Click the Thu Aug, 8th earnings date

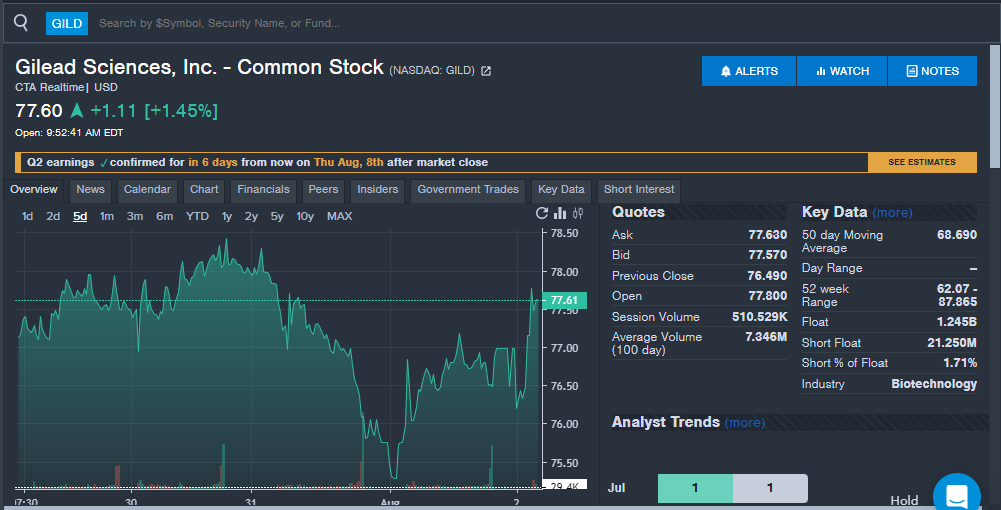click(349, 162)
